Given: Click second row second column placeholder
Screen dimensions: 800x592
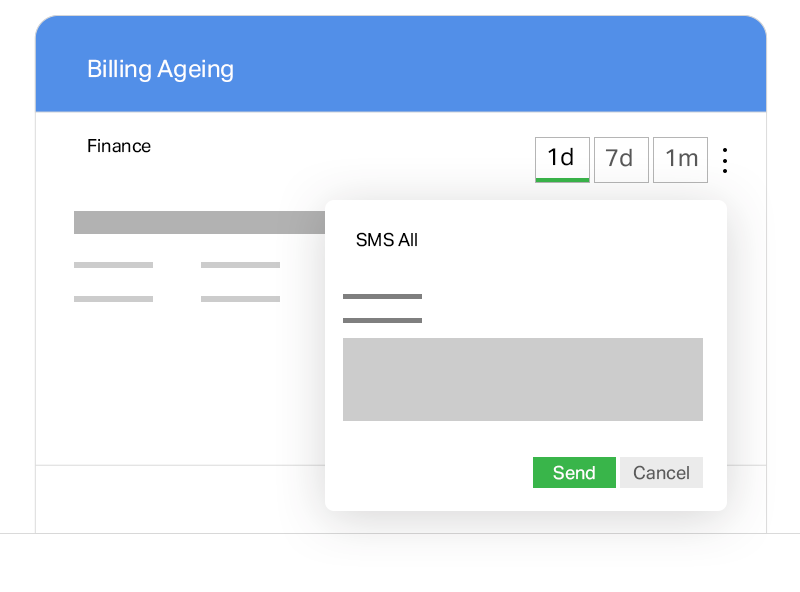Looking at the screenshot, I should click(240, 299).
